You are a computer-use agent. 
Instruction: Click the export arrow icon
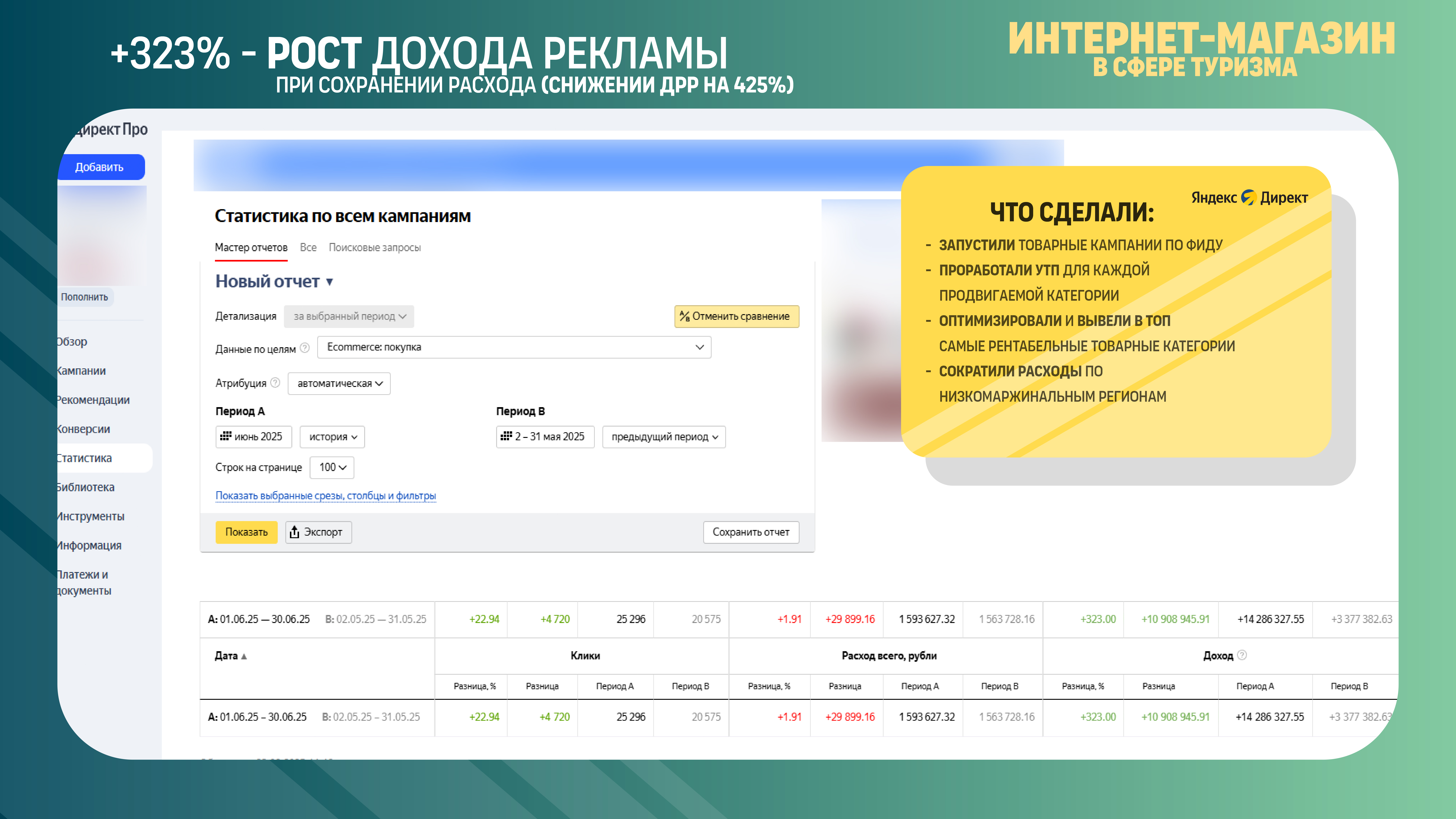click(x=294, y=532)
